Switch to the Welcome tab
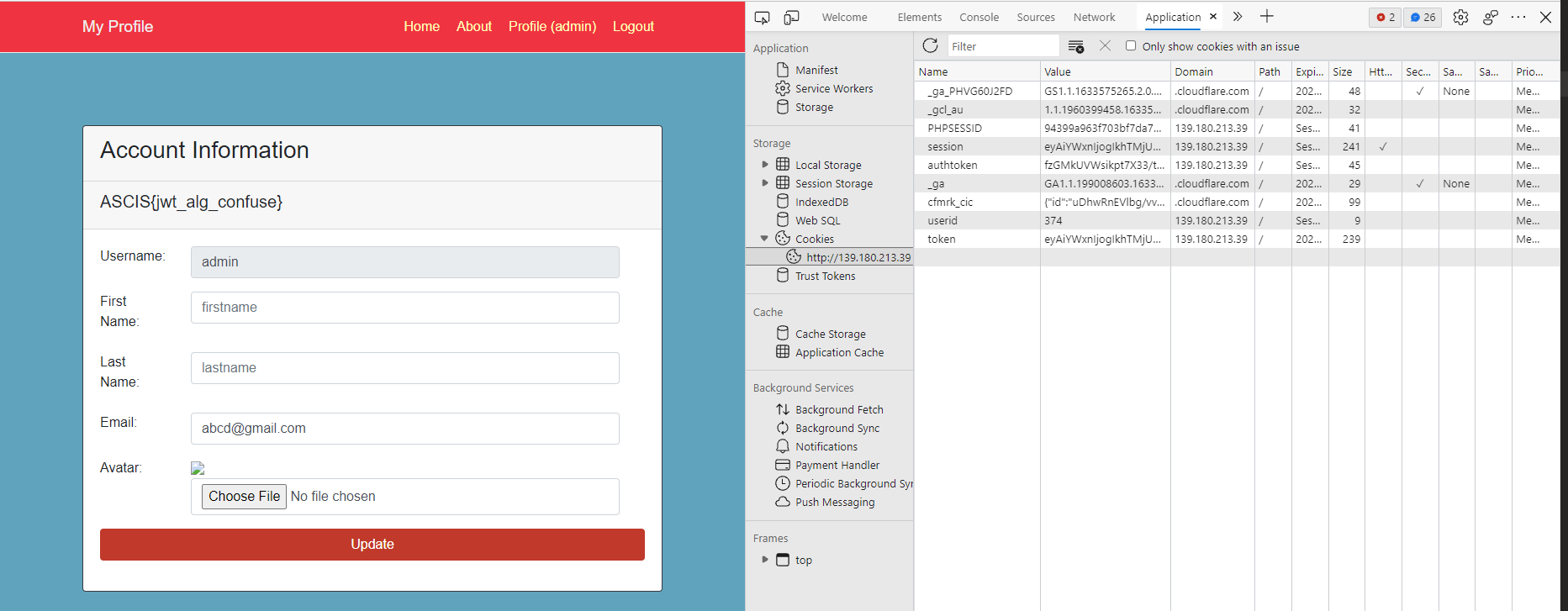 coord(844,17)
